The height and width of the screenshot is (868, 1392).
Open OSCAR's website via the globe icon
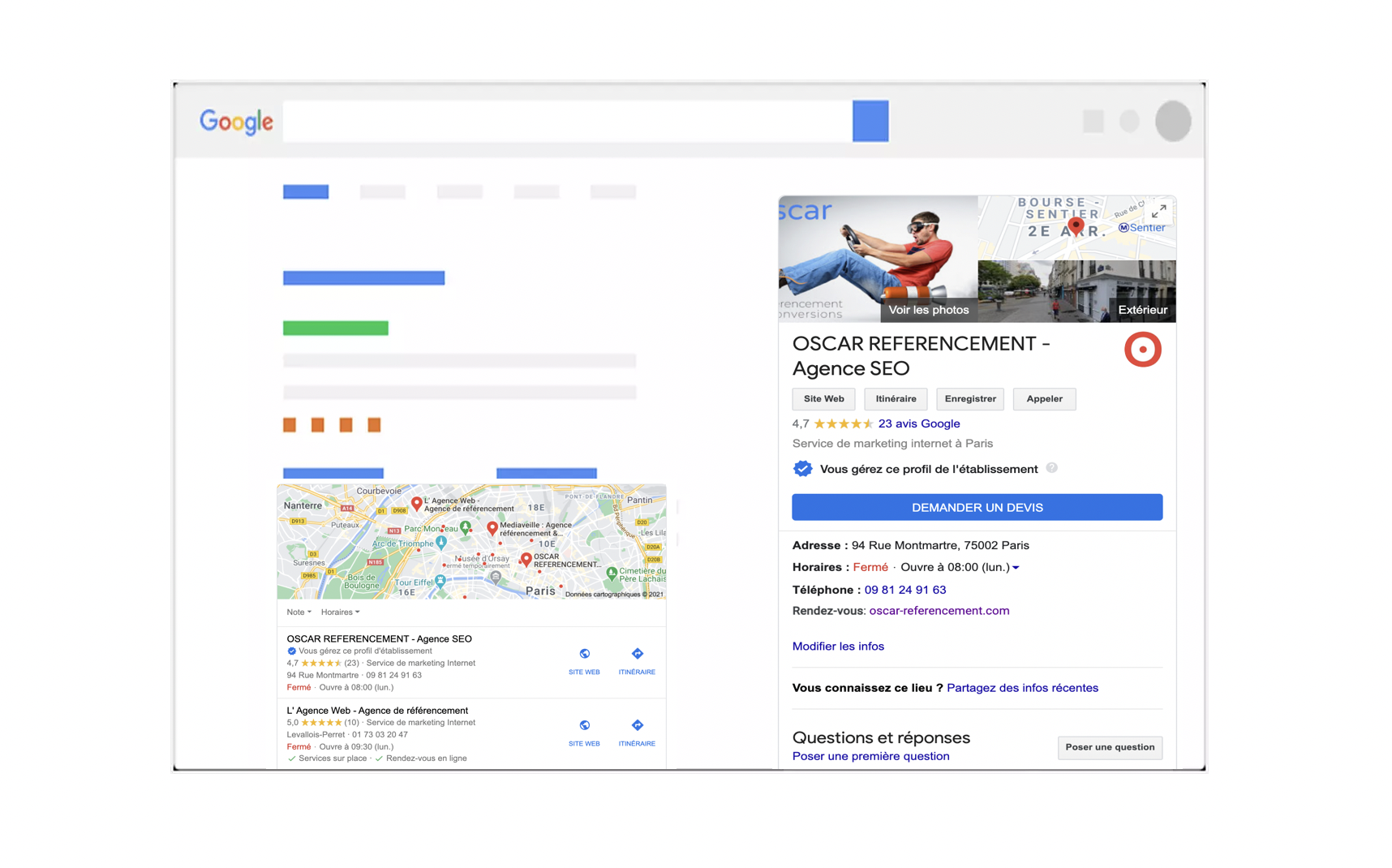584,654
